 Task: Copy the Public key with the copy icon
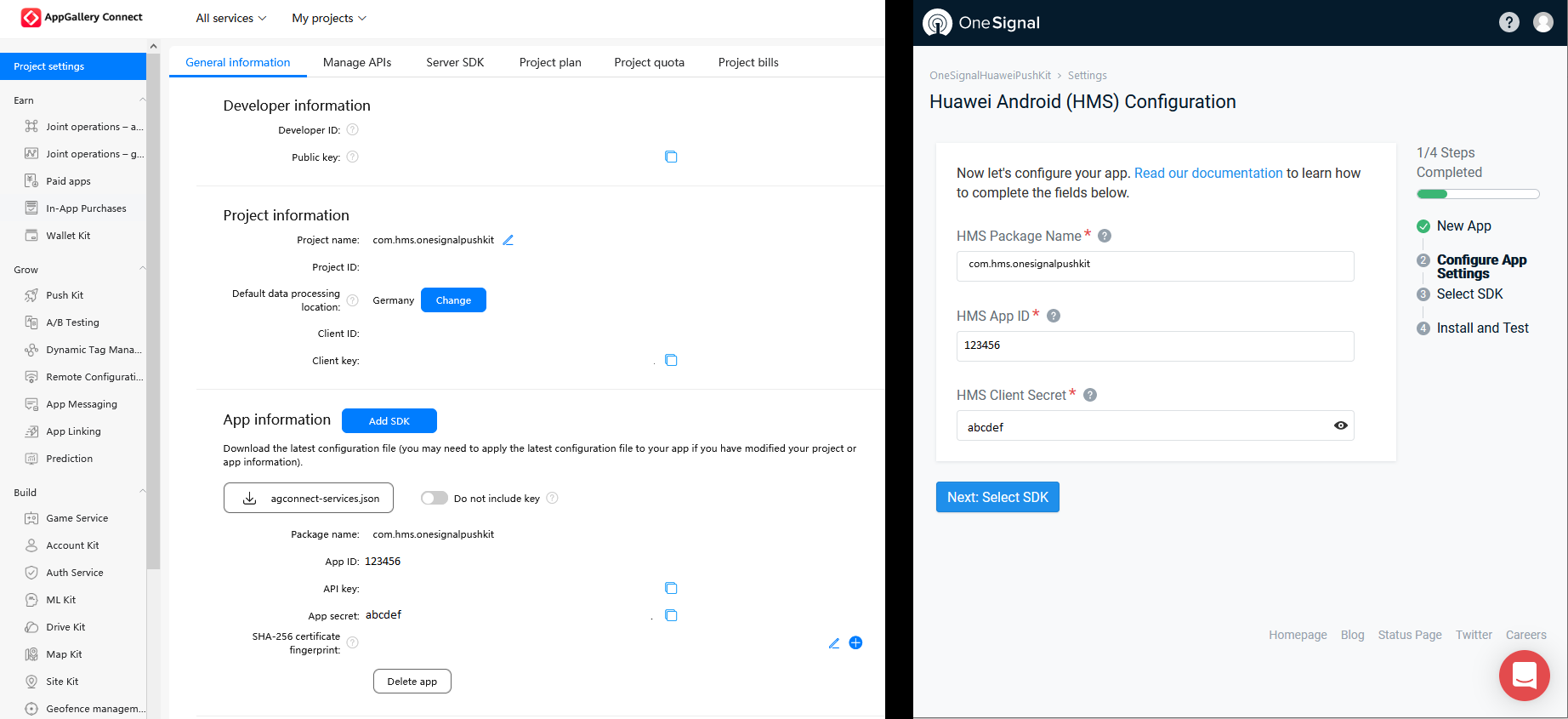(671, 157)
